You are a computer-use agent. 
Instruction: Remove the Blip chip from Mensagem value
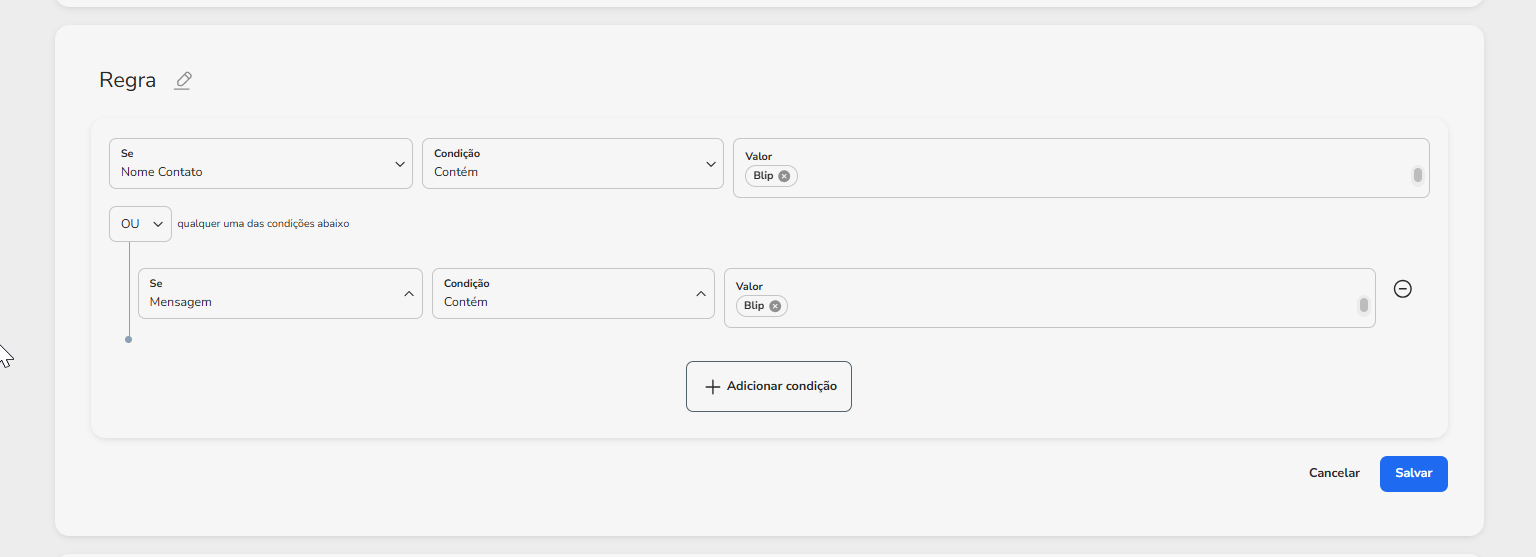click(775, 306)
